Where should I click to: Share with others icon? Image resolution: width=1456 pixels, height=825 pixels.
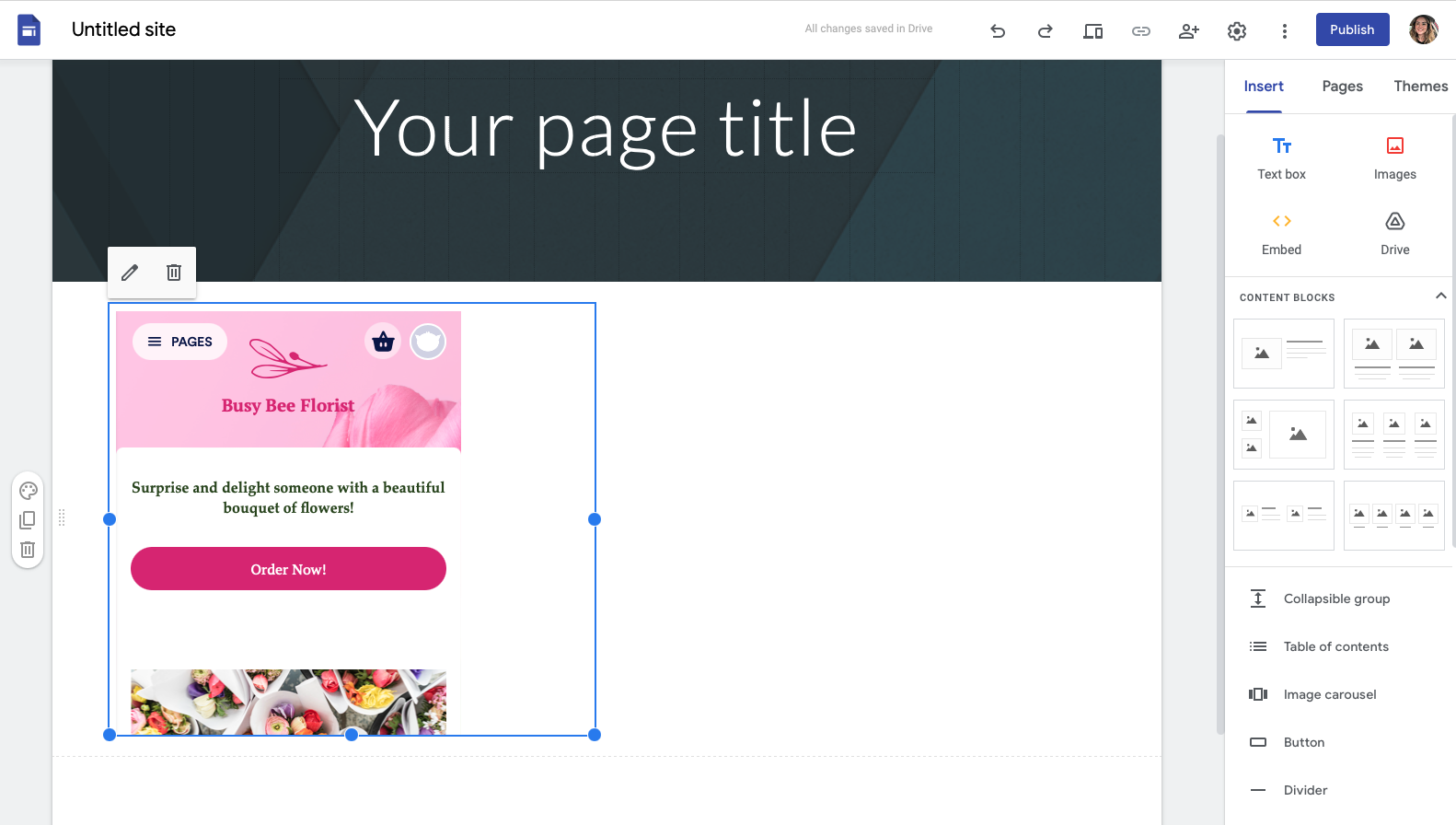point(1189,31)
